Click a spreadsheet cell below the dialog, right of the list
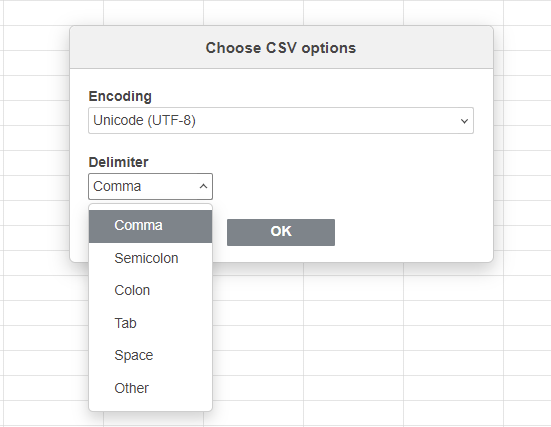The height and width of the screenshot is (427, 551). tap(354, 338)
